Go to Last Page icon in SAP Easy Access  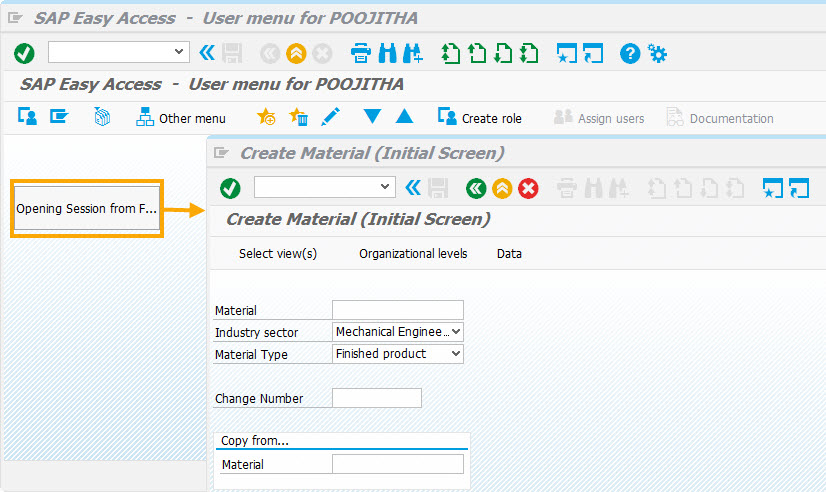click(x=529, y=53)
